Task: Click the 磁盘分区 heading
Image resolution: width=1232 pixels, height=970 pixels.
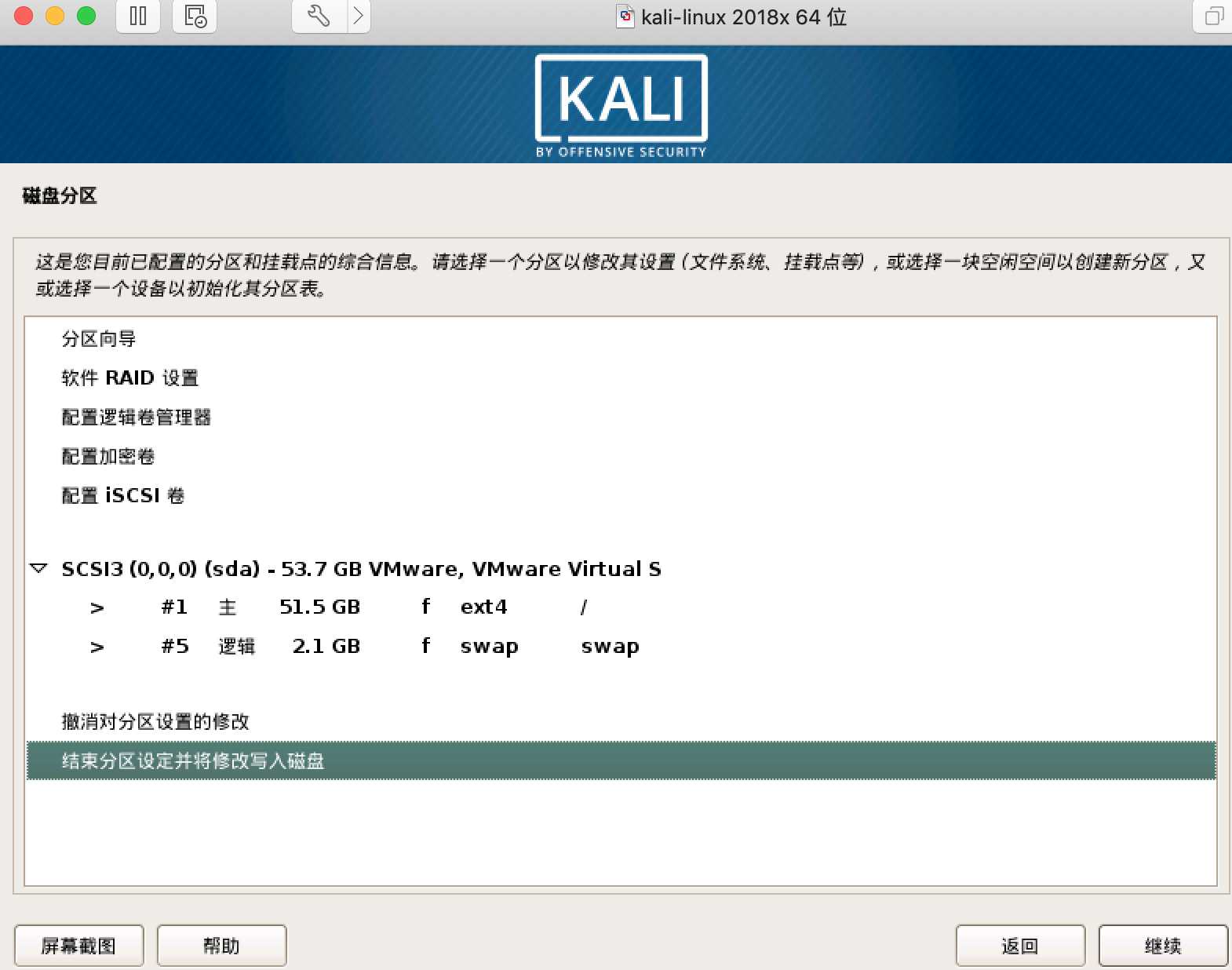Action: point(60,195)
